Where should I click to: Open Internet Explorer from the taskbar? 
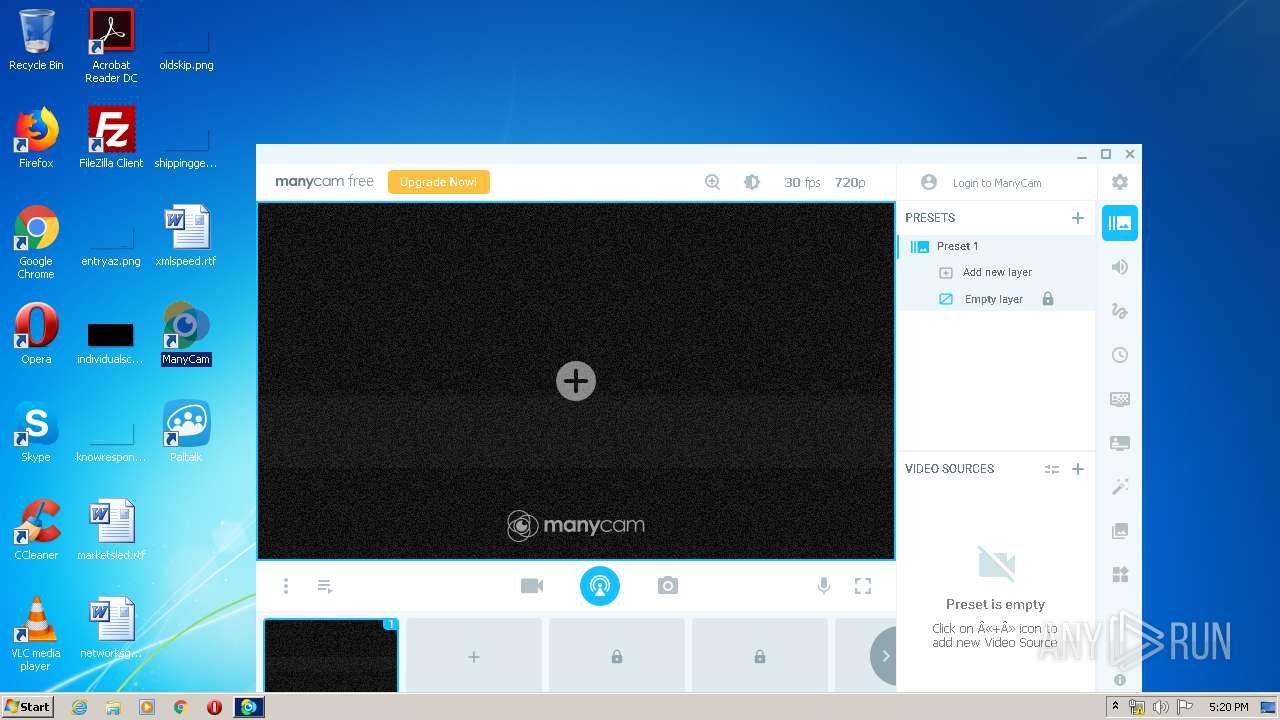click(x=80, y=707)
